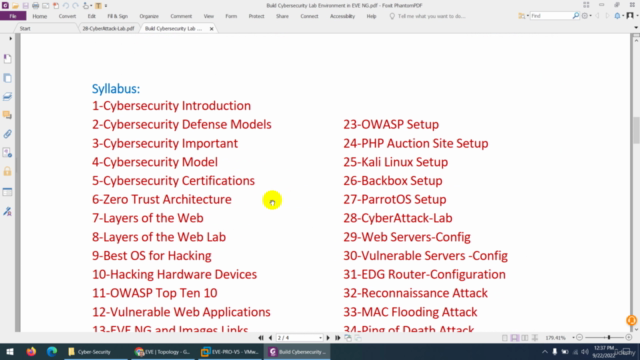Go to first page button
This screenshot has width=640, height=360.
[261, 338]
